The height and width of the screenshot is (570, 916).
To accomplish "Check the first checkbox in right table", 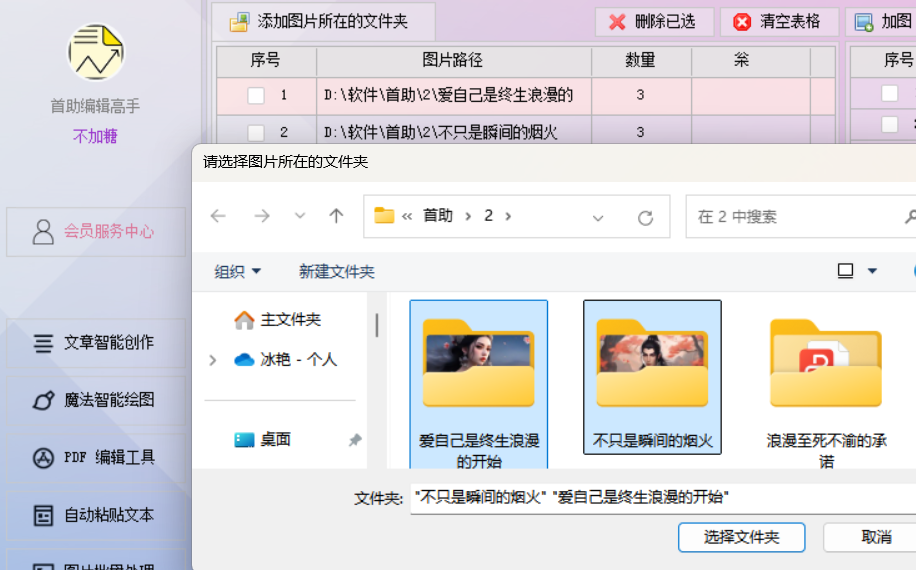I will (889, 94).
